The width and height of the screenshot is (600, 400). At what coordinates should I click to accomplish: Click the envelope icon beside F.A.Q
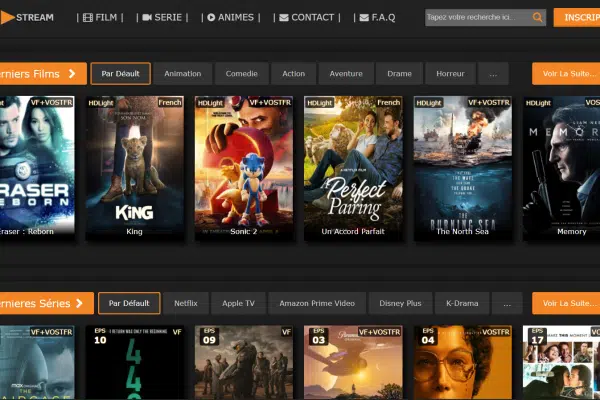coord(364,18)
